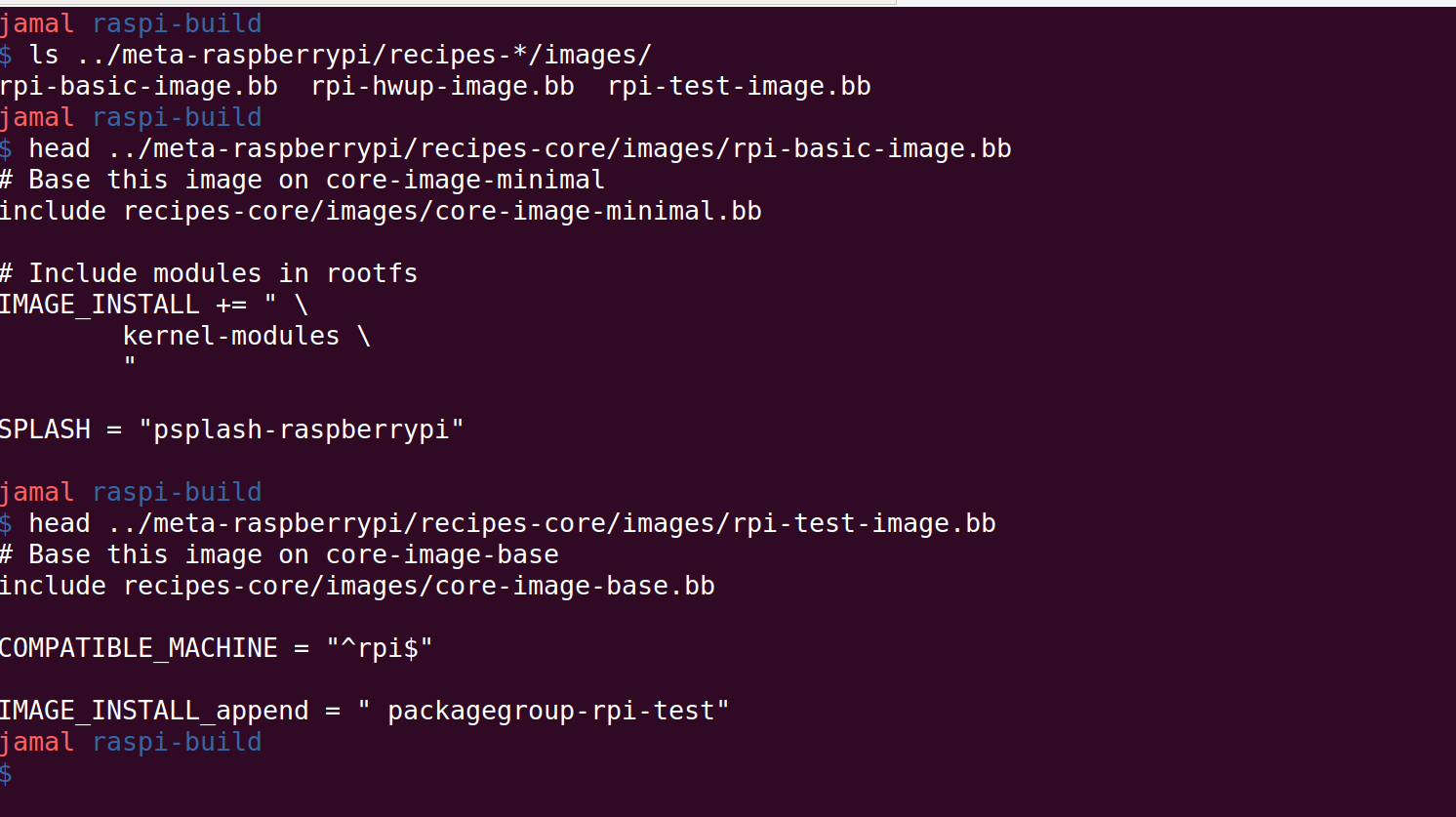Click the SPLASH = "psplash-raspberrypi" line

[x=232, y=429]
